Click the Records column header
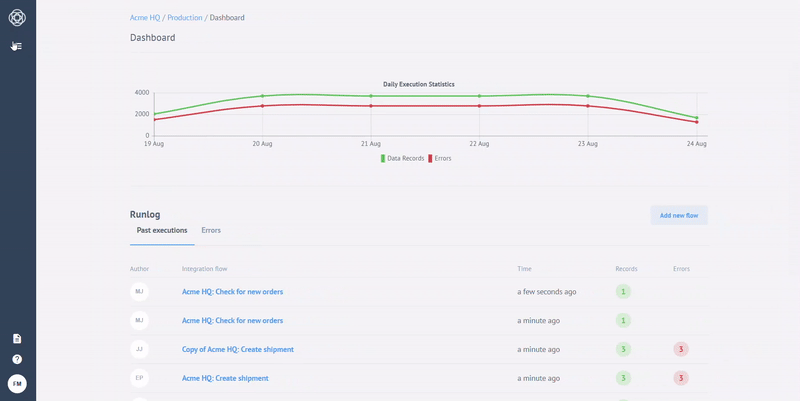This screenshot has height=401, width=800. 626,269
